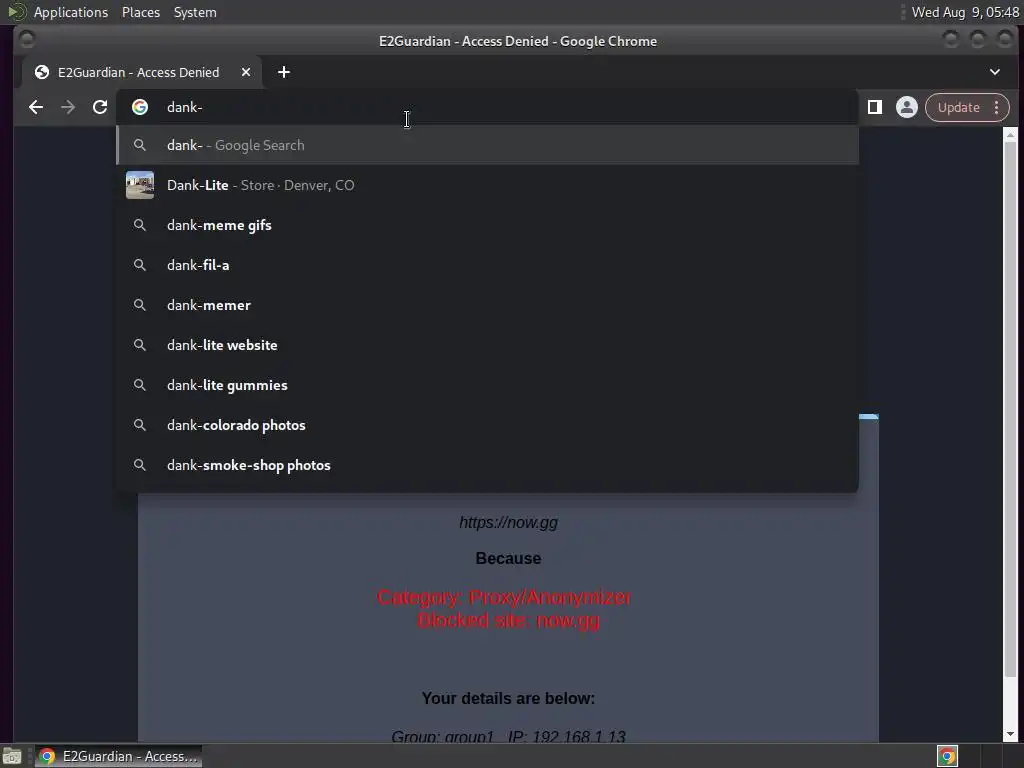Click the Dank-Lite store thumbnail image
The height and width of the screenshot is (768, 1024).
(140, 185)
